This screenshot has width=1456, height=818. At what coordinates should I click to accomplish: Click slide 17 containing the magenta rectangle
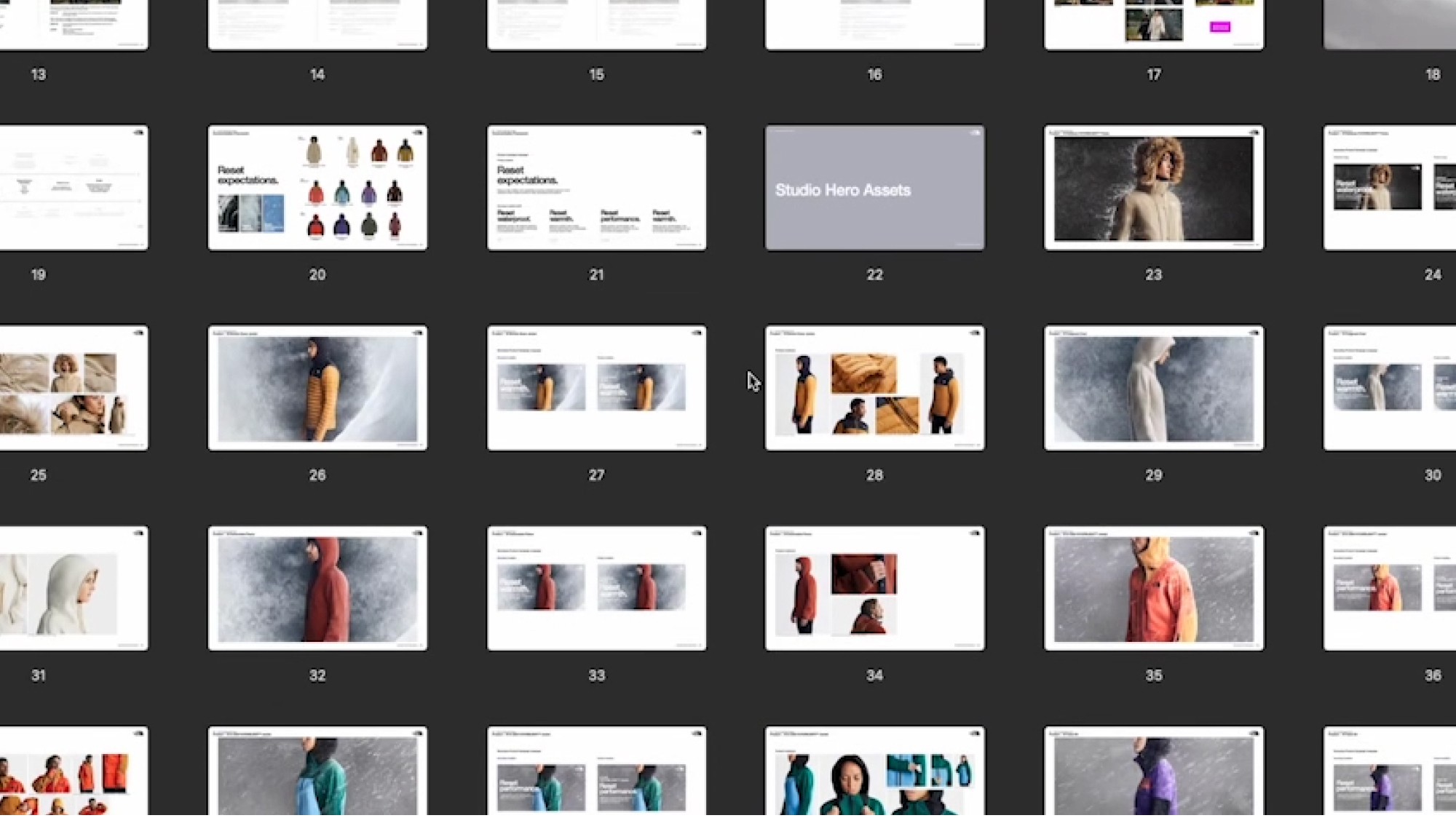point(1154,25)
